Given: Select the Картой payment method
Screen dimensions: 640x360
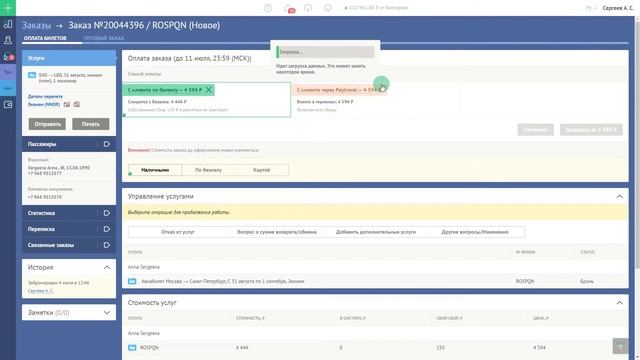Looking at the screenshot, I should pos(261,170).
